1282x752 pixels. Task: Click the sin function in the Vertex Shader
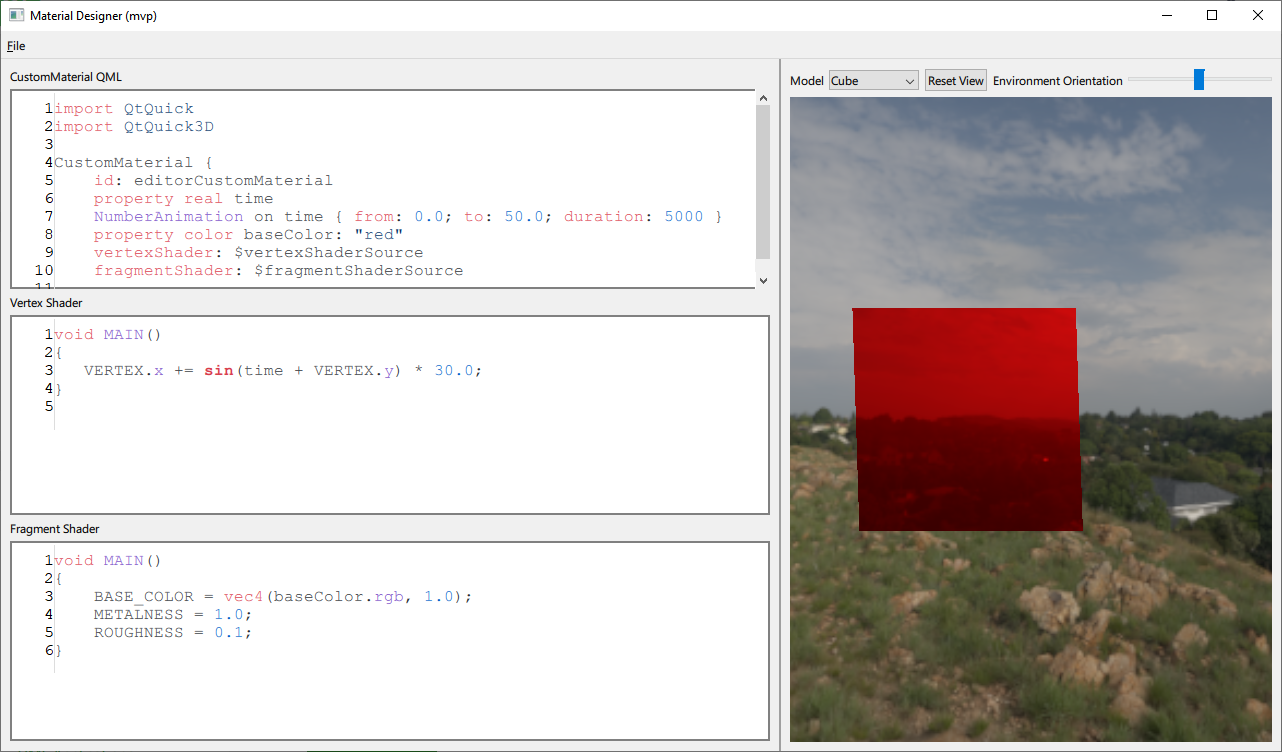(218, 371)
